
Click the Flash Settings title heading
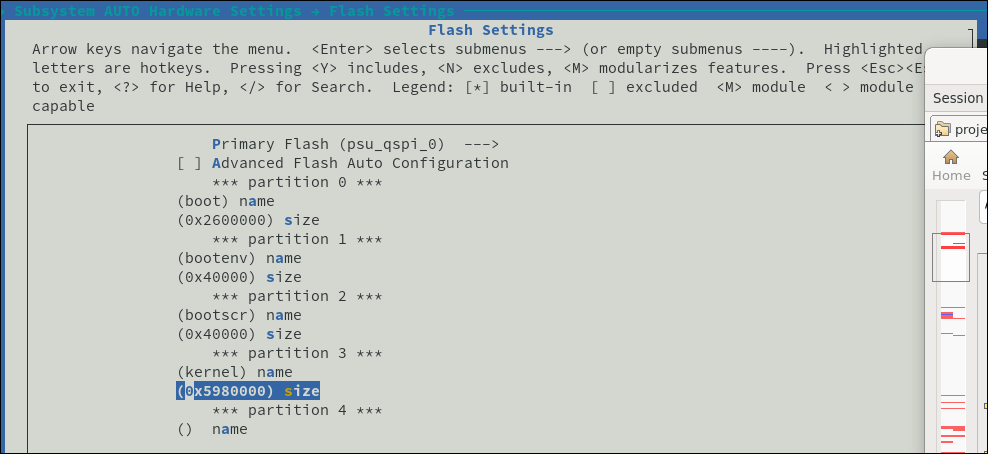click(x=490, y=30)
